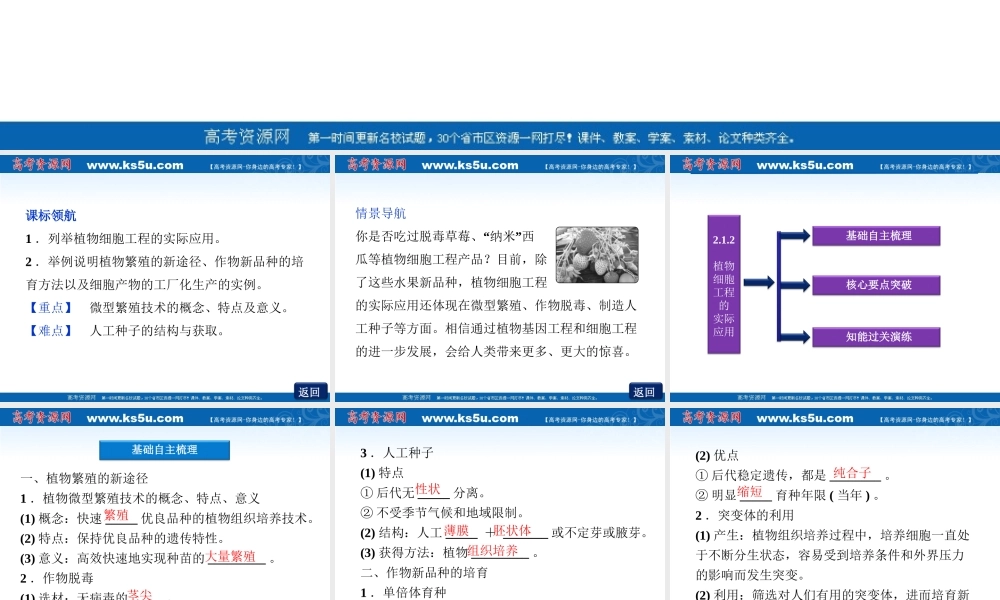1000x600 pixels.
Task: Open the 知能过关演练 purple navigation box
Action: (x=876, y=337)
